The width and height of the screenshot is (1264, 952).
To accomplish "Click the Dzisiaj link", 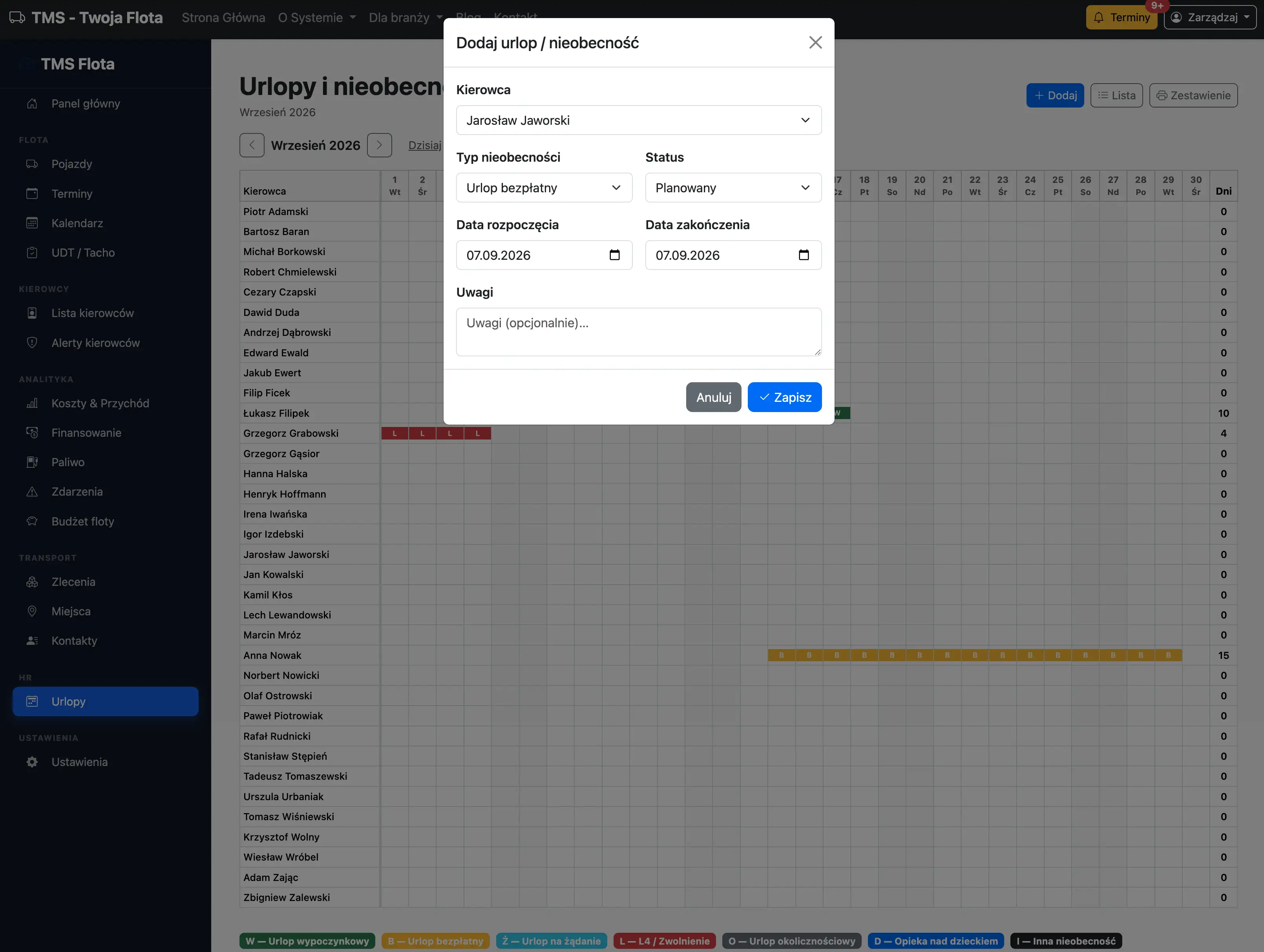I will pyautogui.click(x=425, y=145).
